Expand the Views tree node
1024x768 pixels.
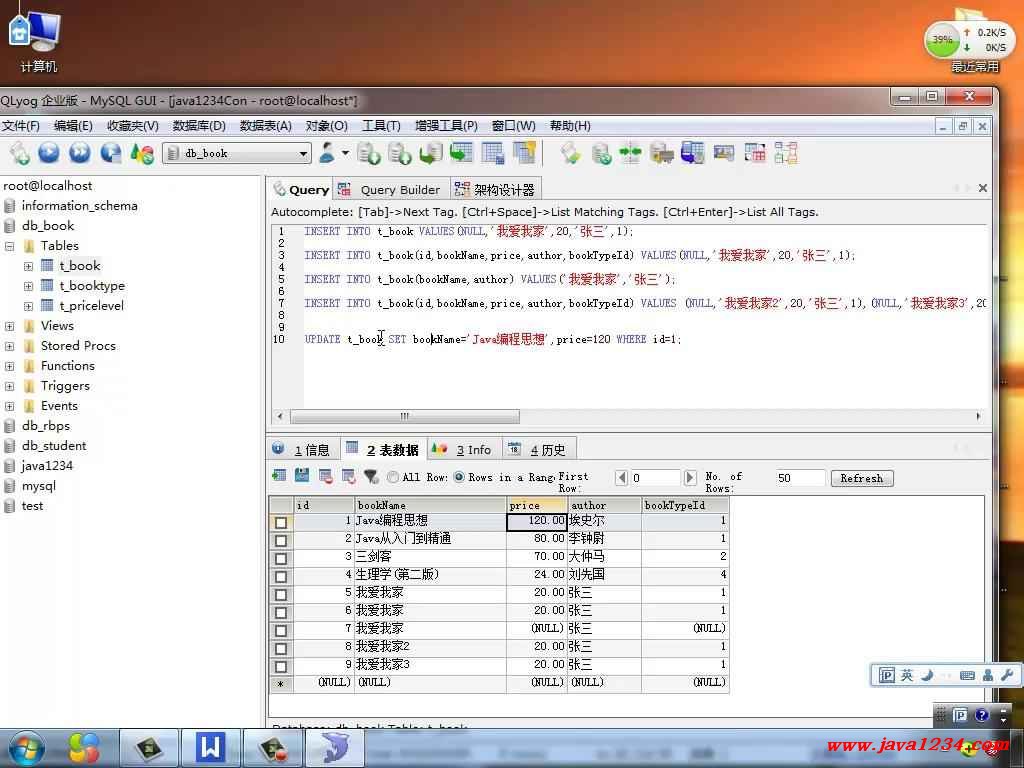9,326
